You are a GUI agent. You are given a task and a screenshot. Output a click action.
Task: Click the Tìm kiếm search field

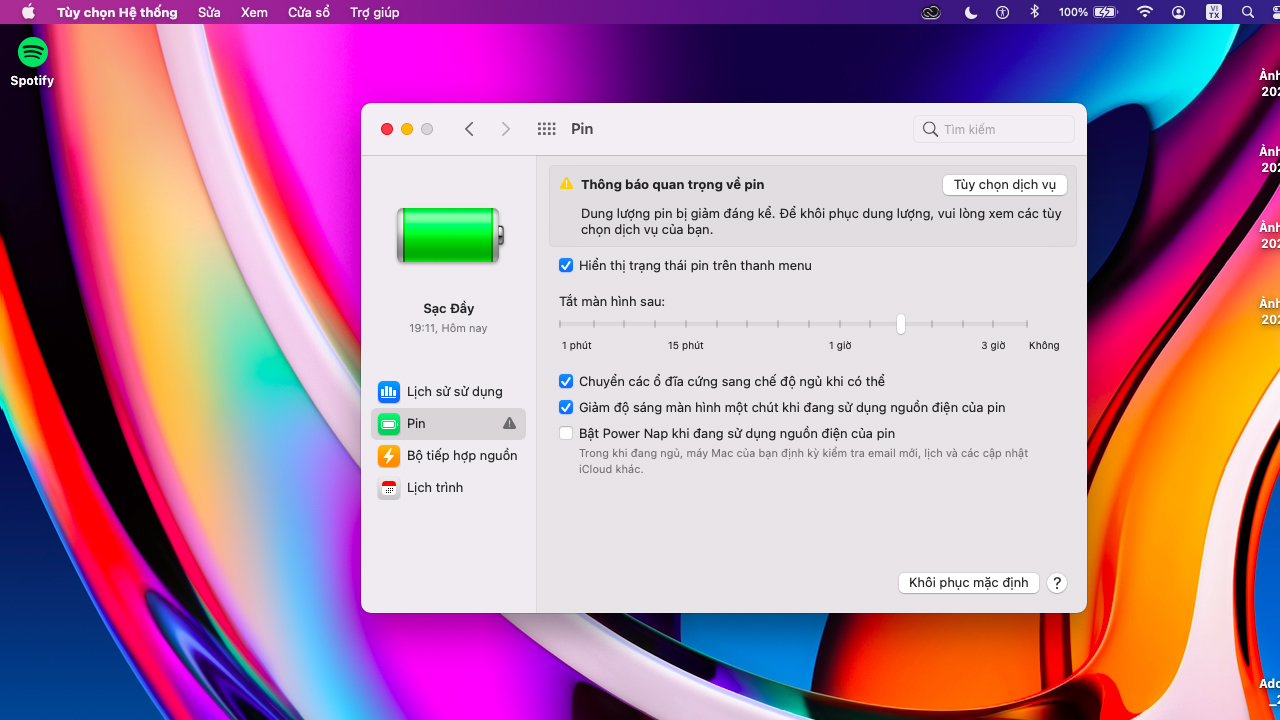994,129
